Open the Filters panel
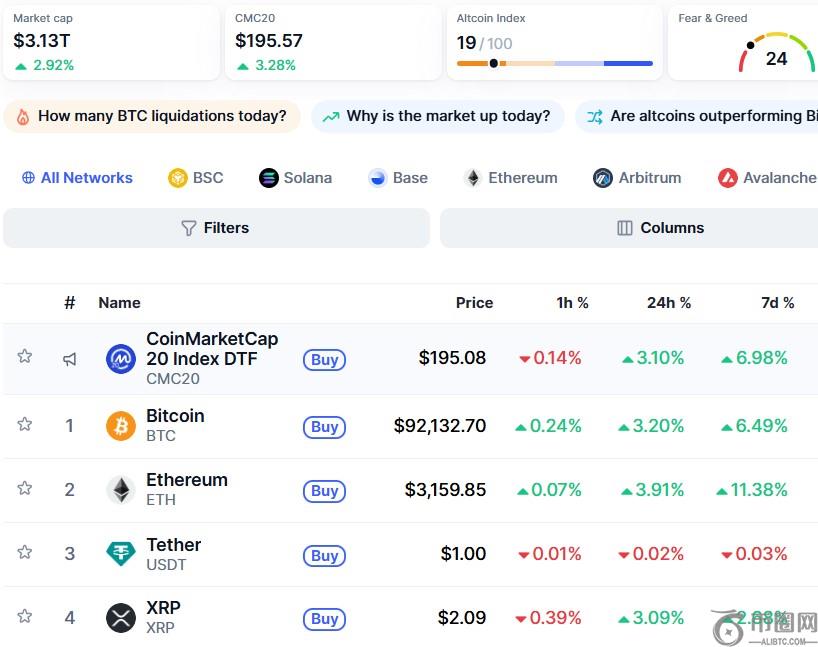The image size is (818, 647). [216, 228]
